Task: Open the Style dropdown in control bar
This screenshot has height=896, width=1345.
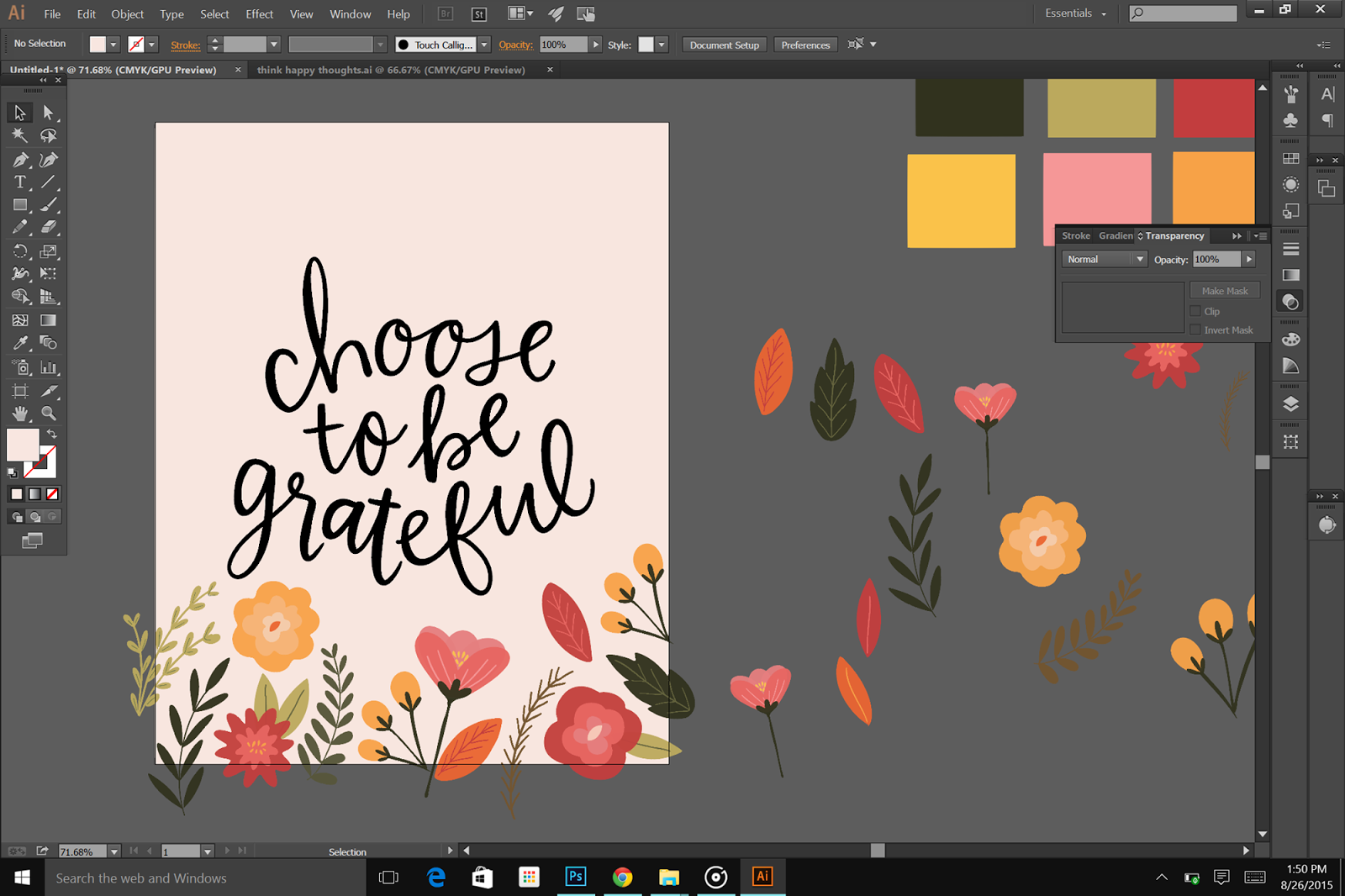Action: click(662, 45)
